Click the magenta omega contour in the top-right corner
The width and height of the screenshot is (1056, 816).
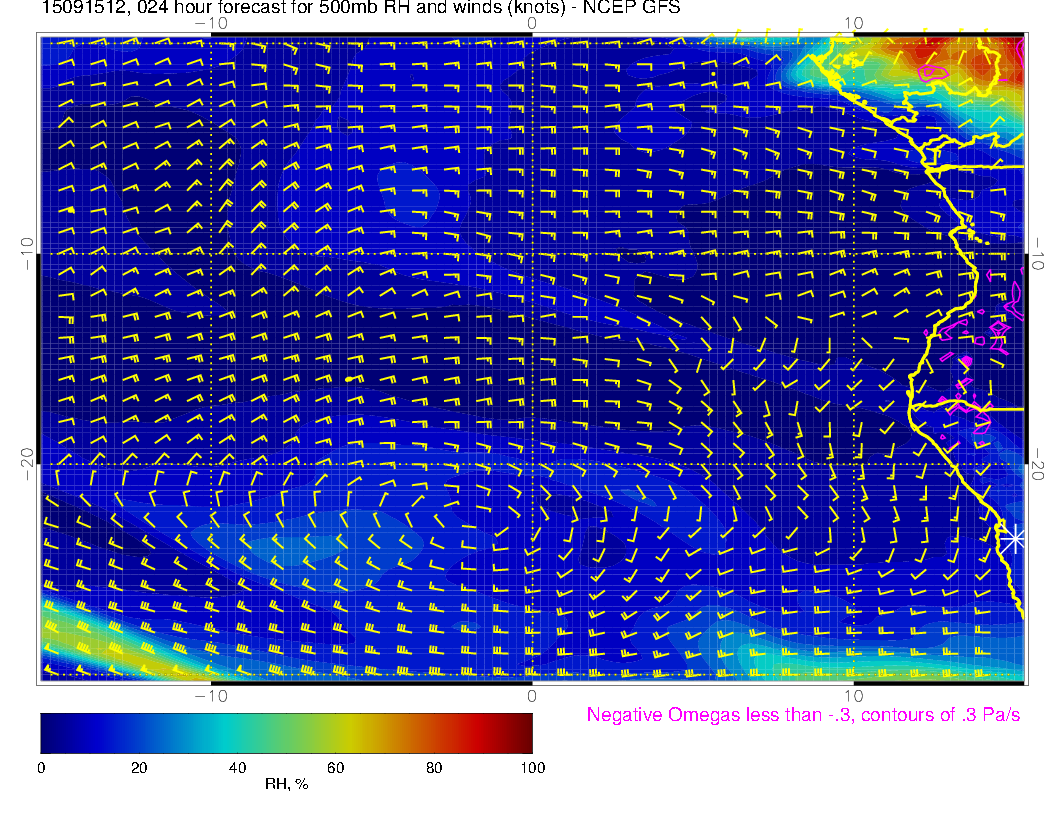(x=933, y=72)
